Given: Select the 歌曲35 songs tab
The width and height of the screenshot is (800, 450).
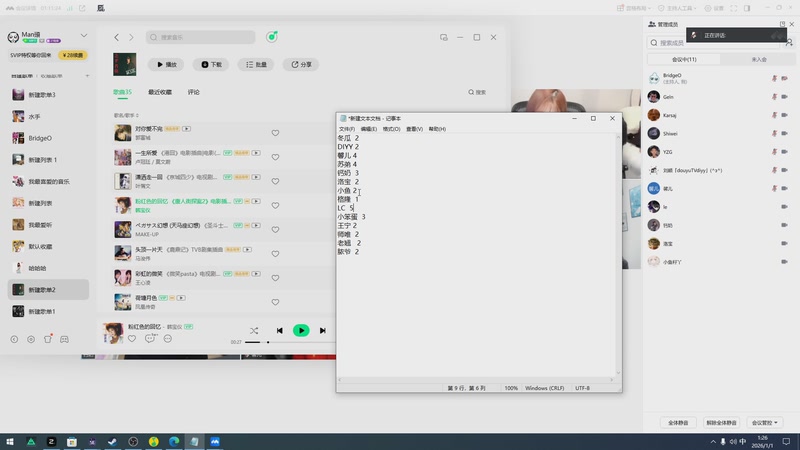Looking at the screenshot, I should (x=122, y=92).
